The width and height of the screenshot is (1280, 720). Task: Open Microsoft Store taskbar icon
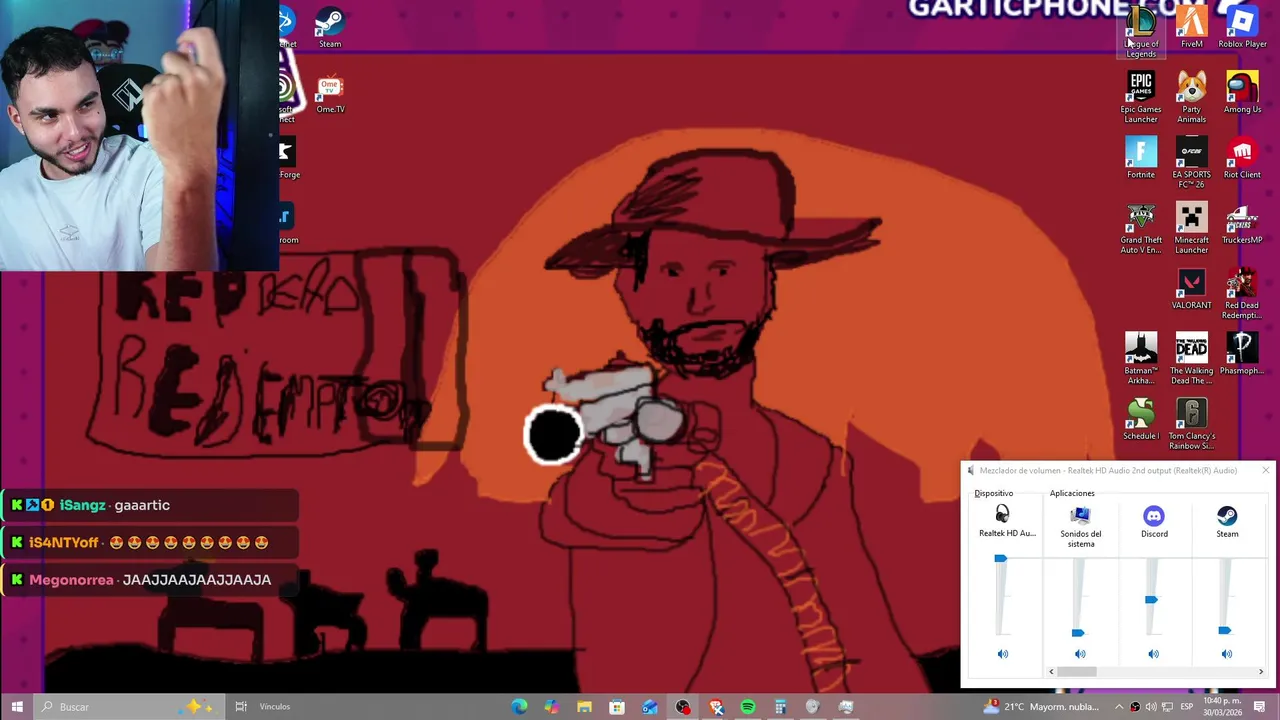coord(617,707)
